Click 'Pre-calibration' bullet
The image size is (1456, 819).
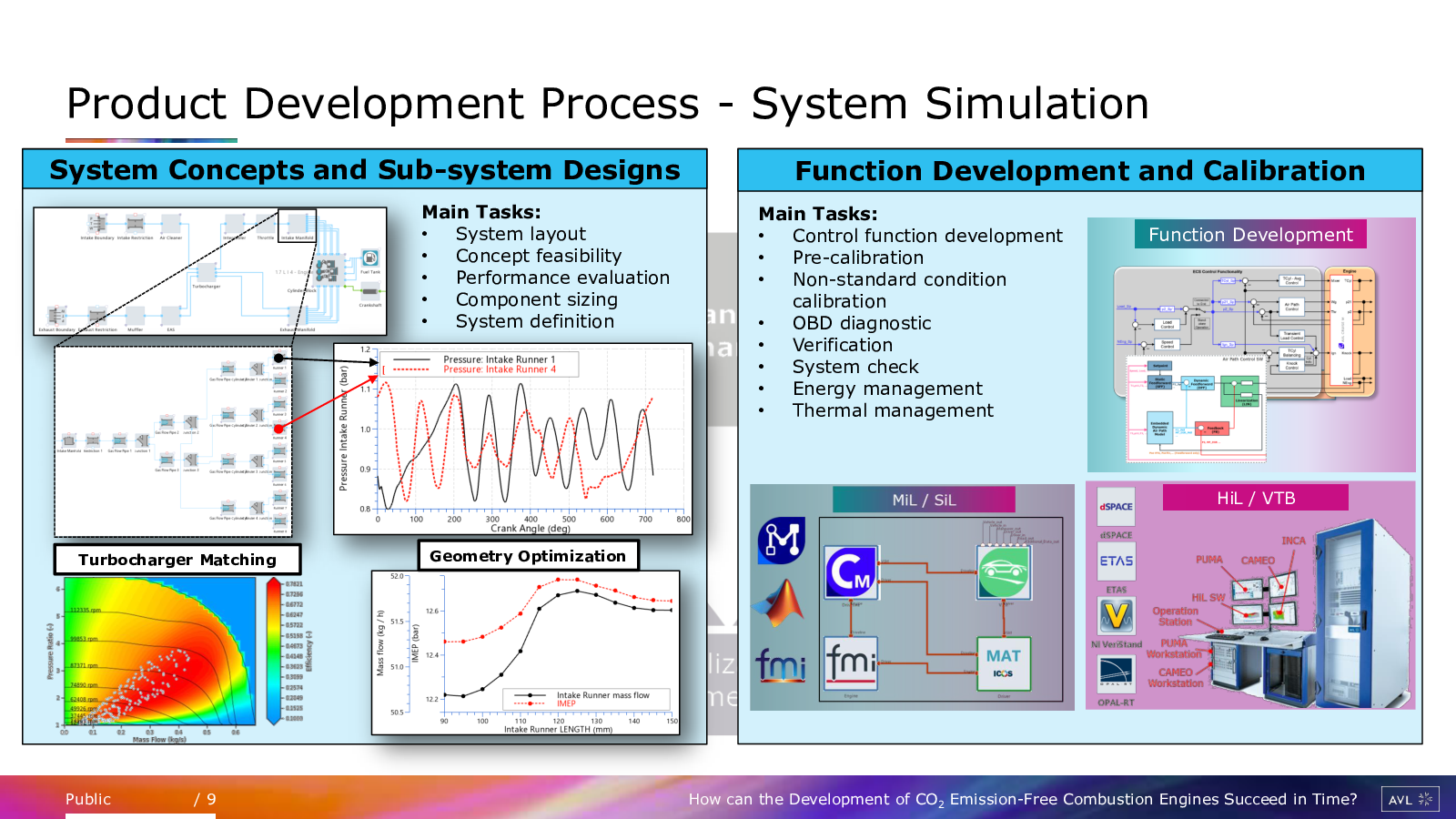(858, 258)
